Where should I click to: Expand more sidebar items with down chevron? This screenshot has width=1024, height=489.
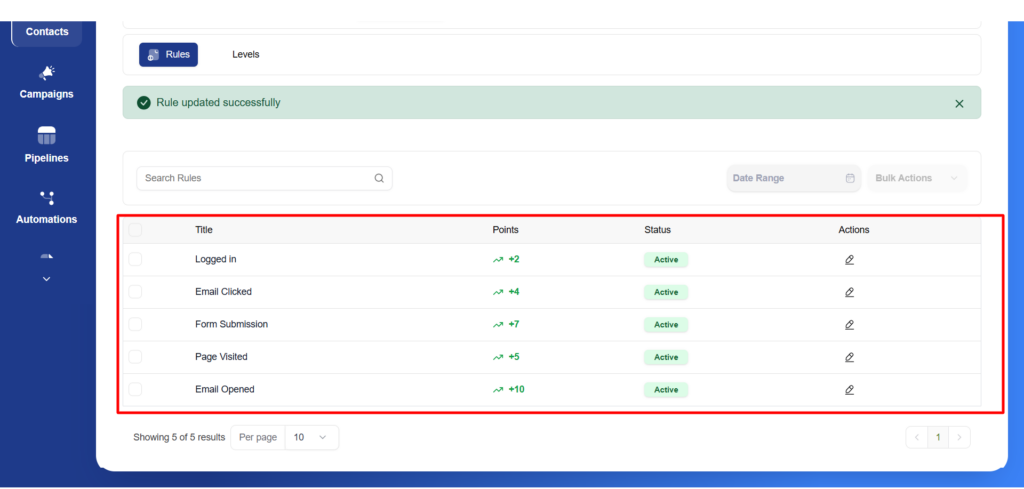46,279
